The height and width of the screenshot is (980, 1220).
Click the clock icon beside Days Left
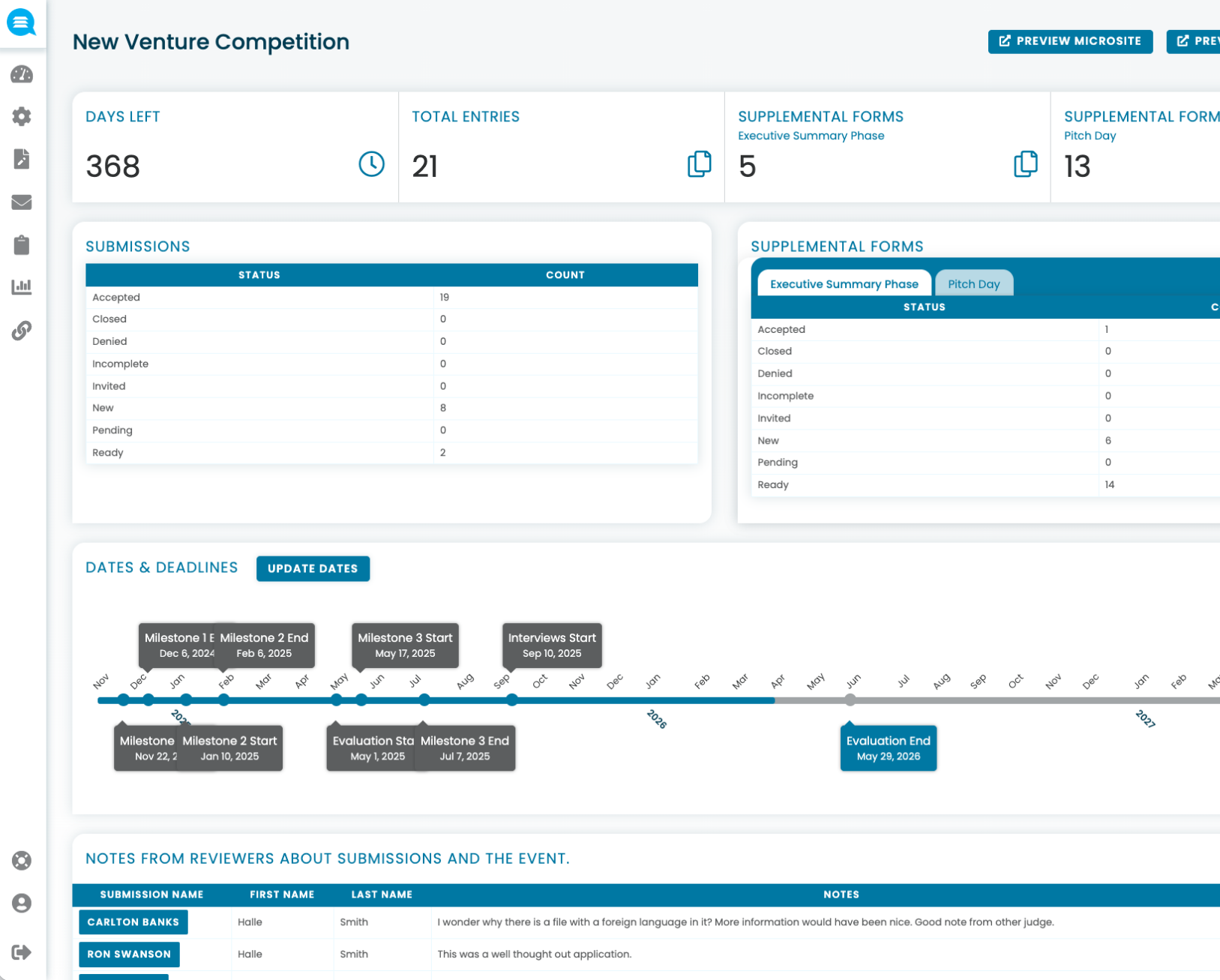[371, 163]
